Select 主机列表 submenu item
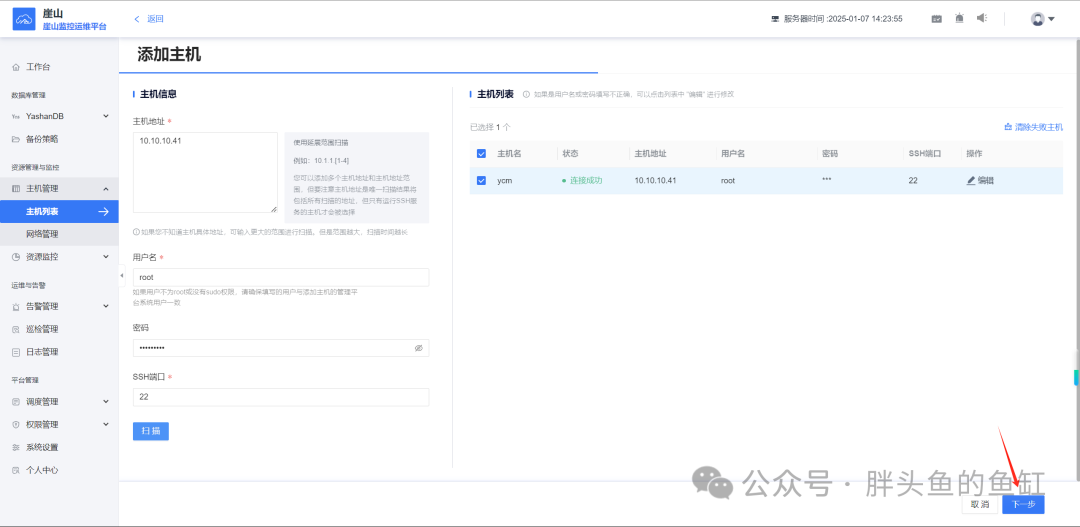 tap(59, 211)
